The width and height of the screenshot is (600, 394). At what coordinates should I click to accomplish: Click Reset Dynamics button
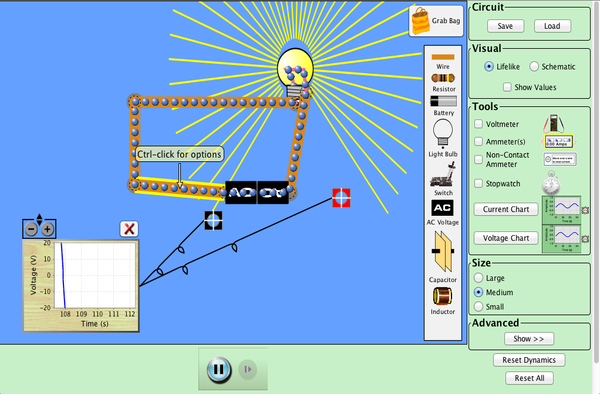(529, 360)
